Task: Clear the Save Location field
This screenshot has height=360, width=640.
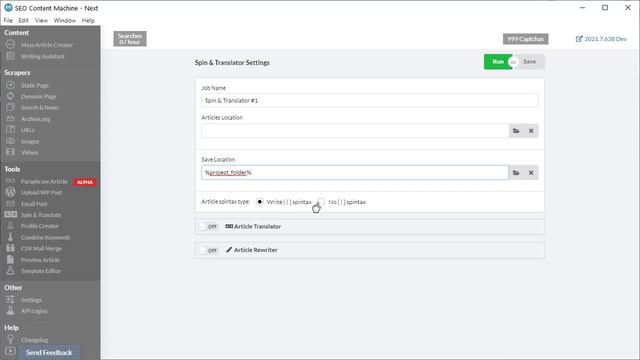Action: (531, 173)
